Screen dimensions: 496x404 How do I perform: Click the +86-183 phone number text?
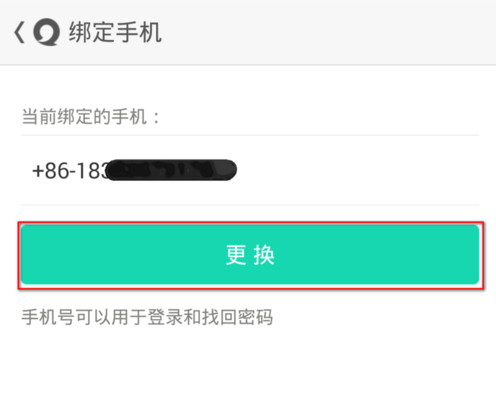70,171
